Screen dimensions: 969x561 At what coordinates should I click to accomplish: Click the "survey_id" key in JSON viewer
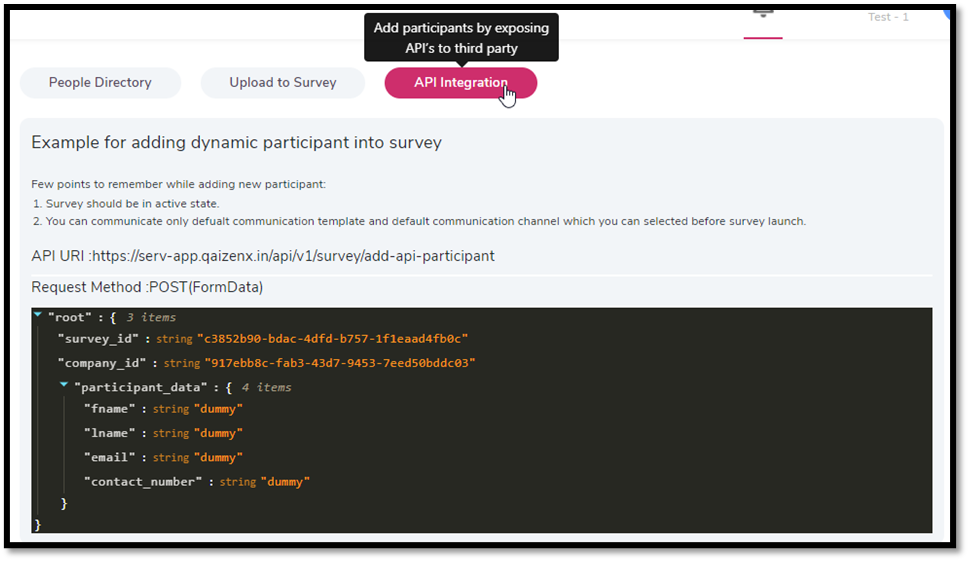pos(101,339)
